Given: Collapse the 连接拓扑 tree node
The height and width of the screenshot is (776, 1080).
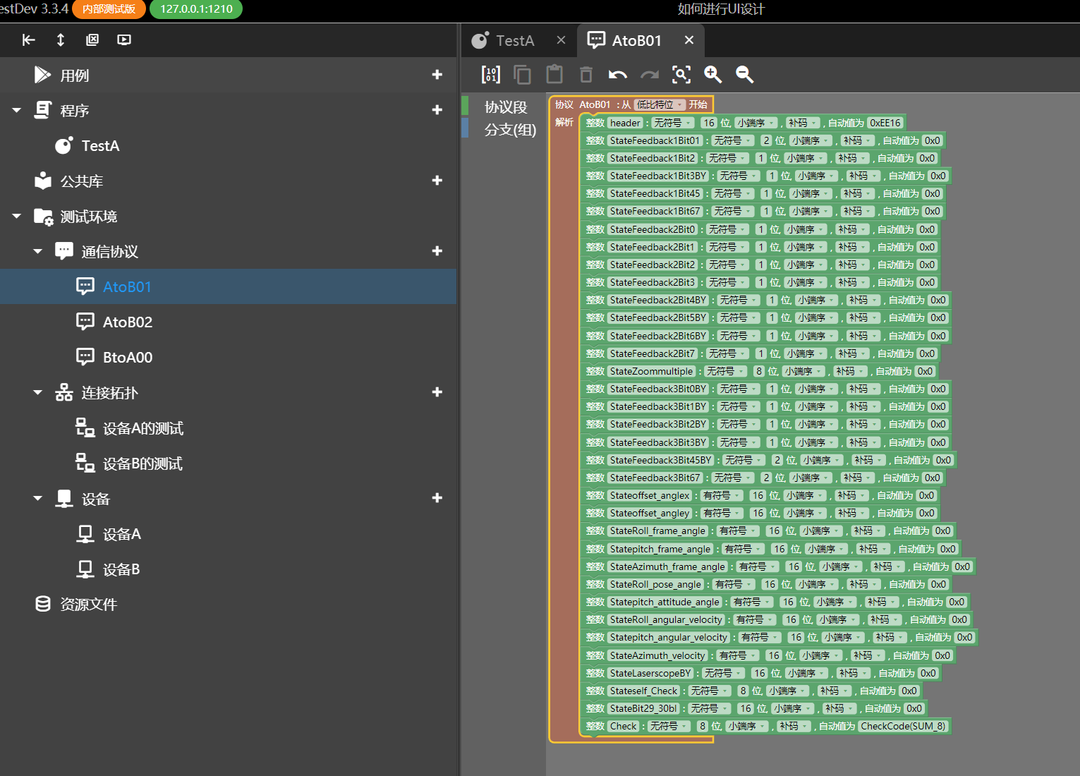Looking at the screenshot, I should (x=38, y=392).
